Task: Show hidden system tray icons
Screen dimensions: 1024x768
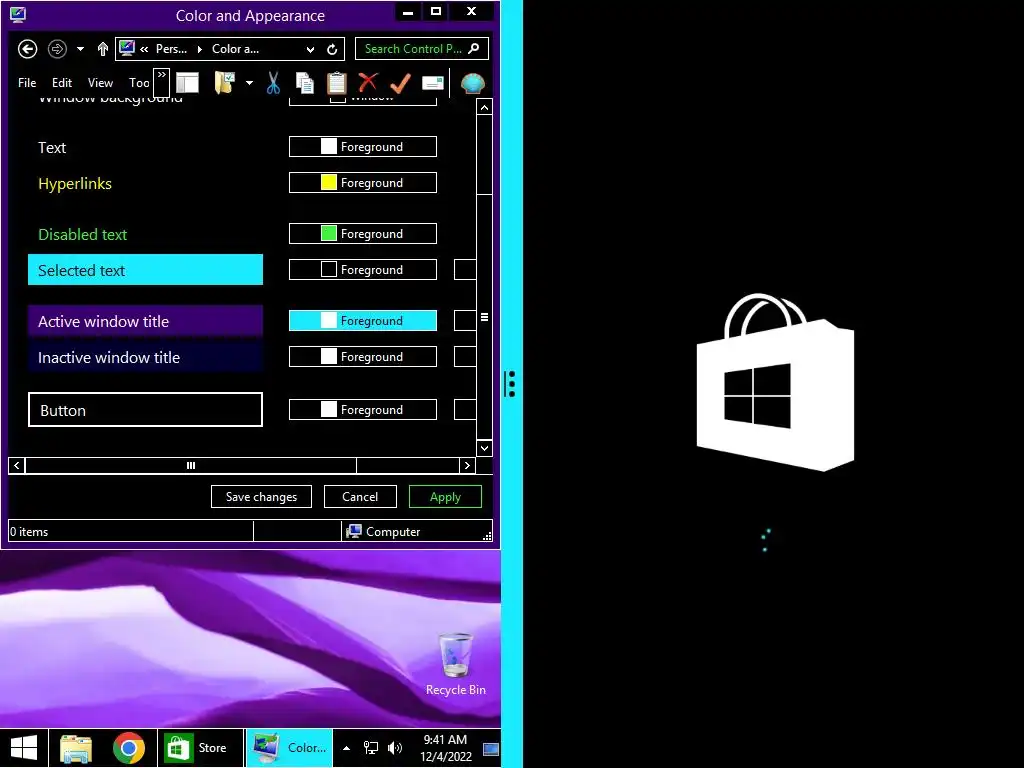Action: tap(346, 748)
